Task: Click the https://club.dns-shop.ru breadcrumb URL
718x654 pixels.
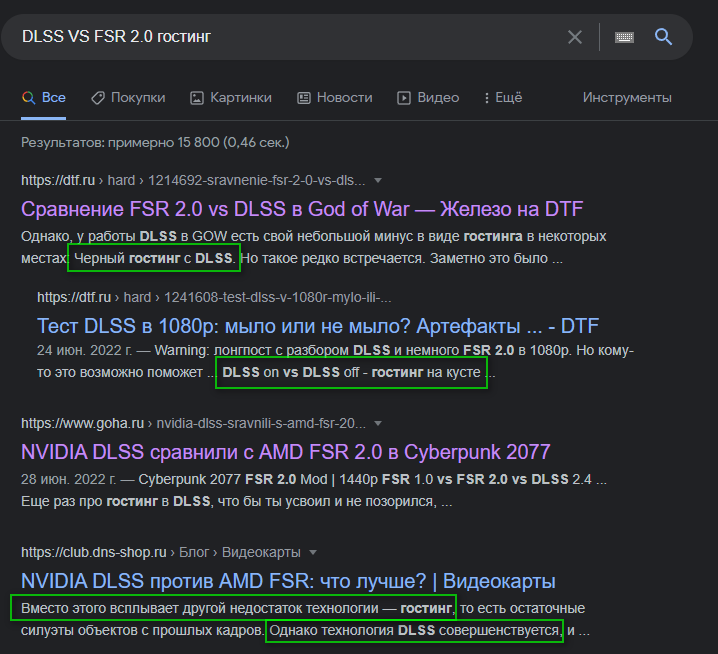Action: tap(93, 552)
